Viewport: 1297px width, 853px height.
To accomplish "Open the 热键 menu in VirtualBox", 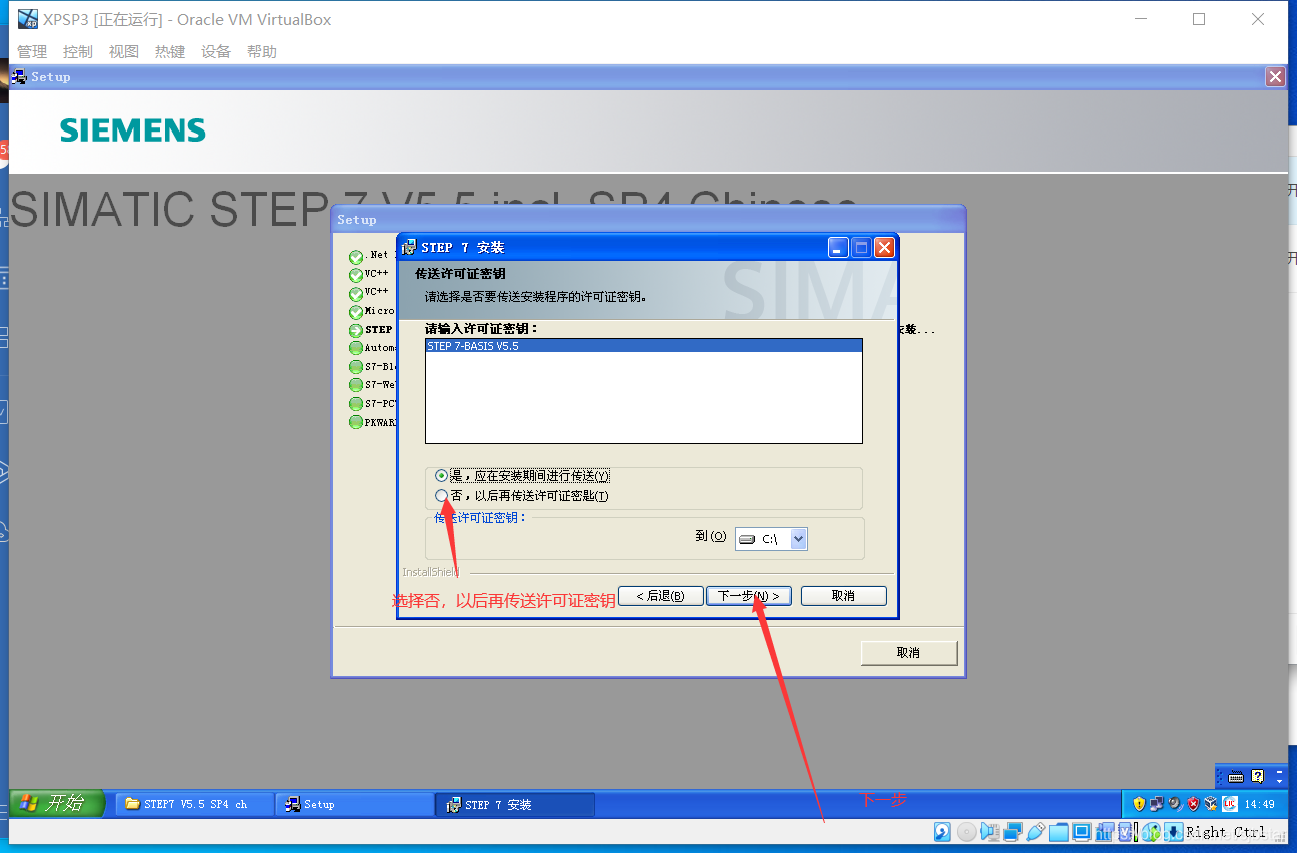I will click(x=170, y=51).
